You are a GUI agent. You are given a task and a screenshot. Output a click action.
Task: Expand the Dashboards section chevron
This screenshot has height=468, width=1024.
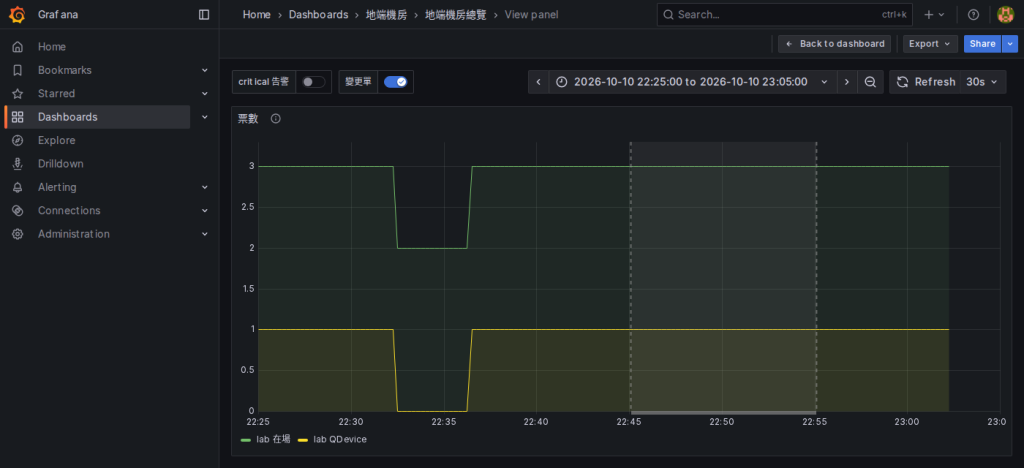(x=204, y=117)
